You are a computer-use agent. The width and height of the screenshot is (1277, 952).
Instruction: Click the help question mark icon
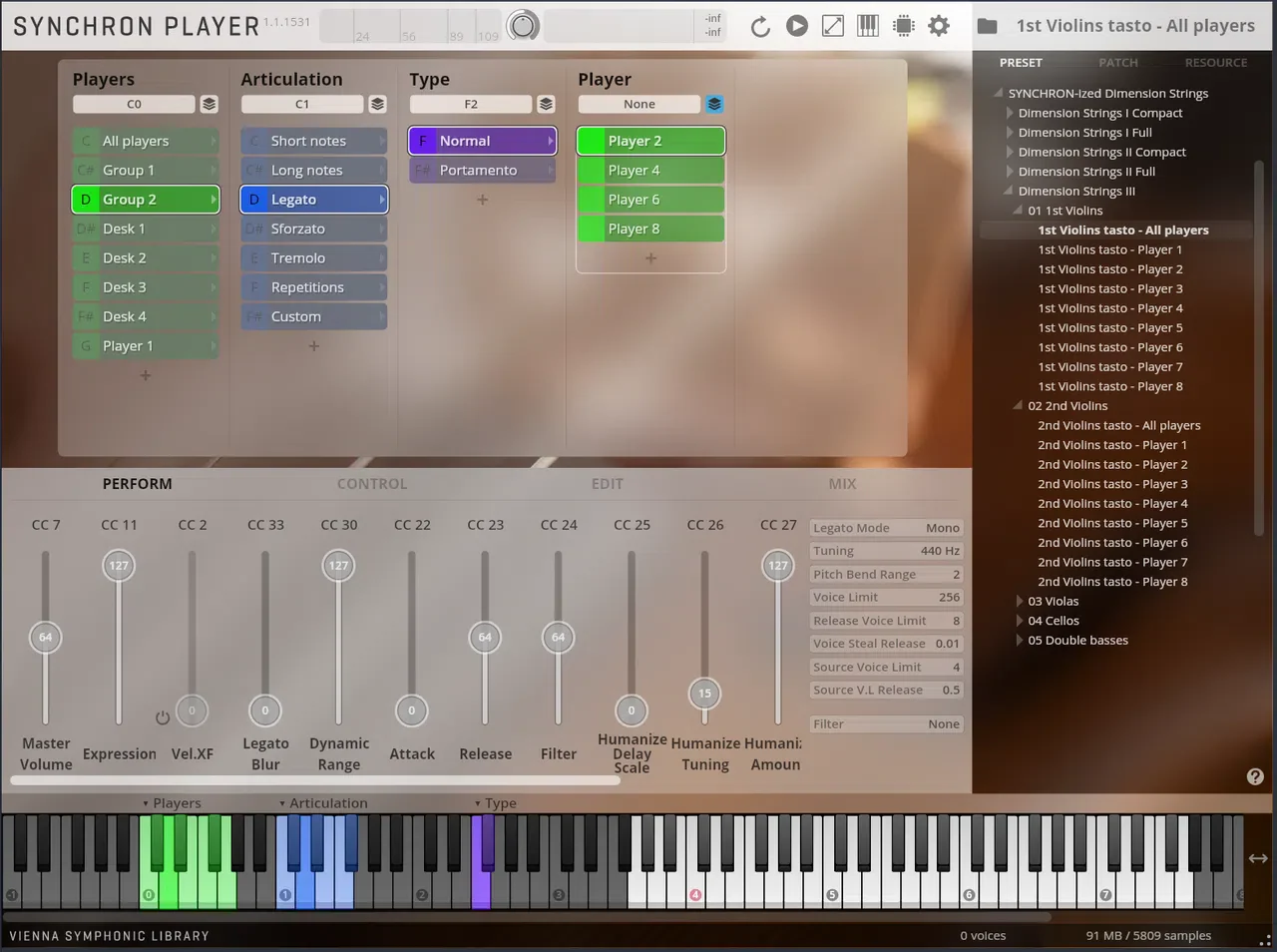1255,776
